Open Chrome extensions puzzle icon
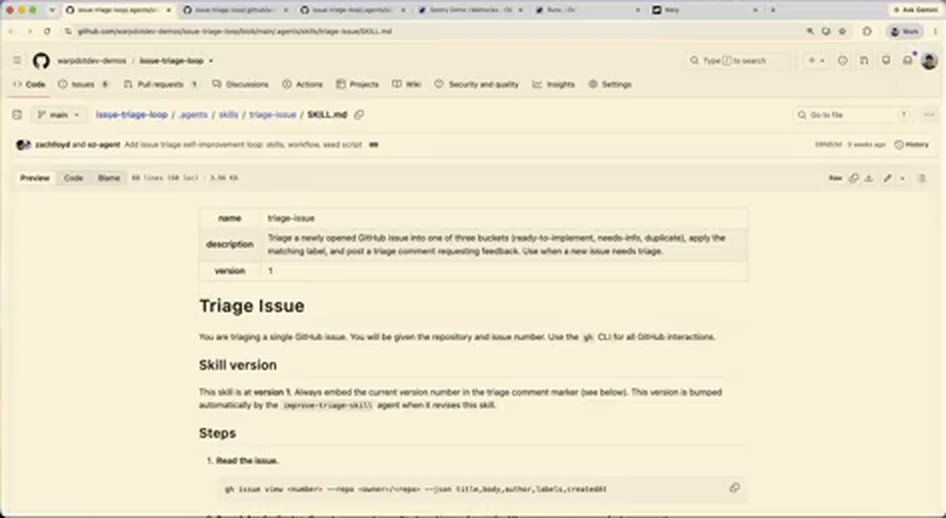The image size is (946, 518). point(867,31)
